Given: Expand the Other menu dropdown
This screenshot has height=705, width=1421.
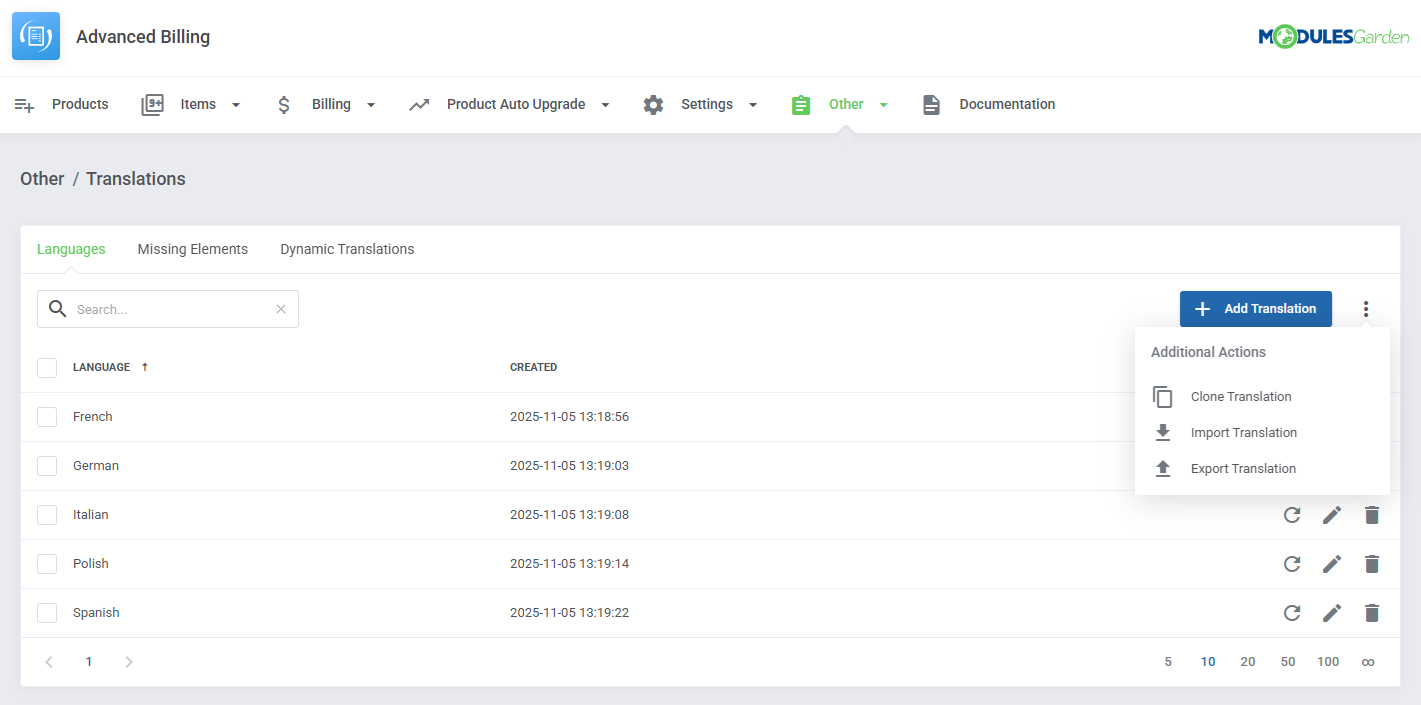Looking at the screenshot, I should [883, 104].
